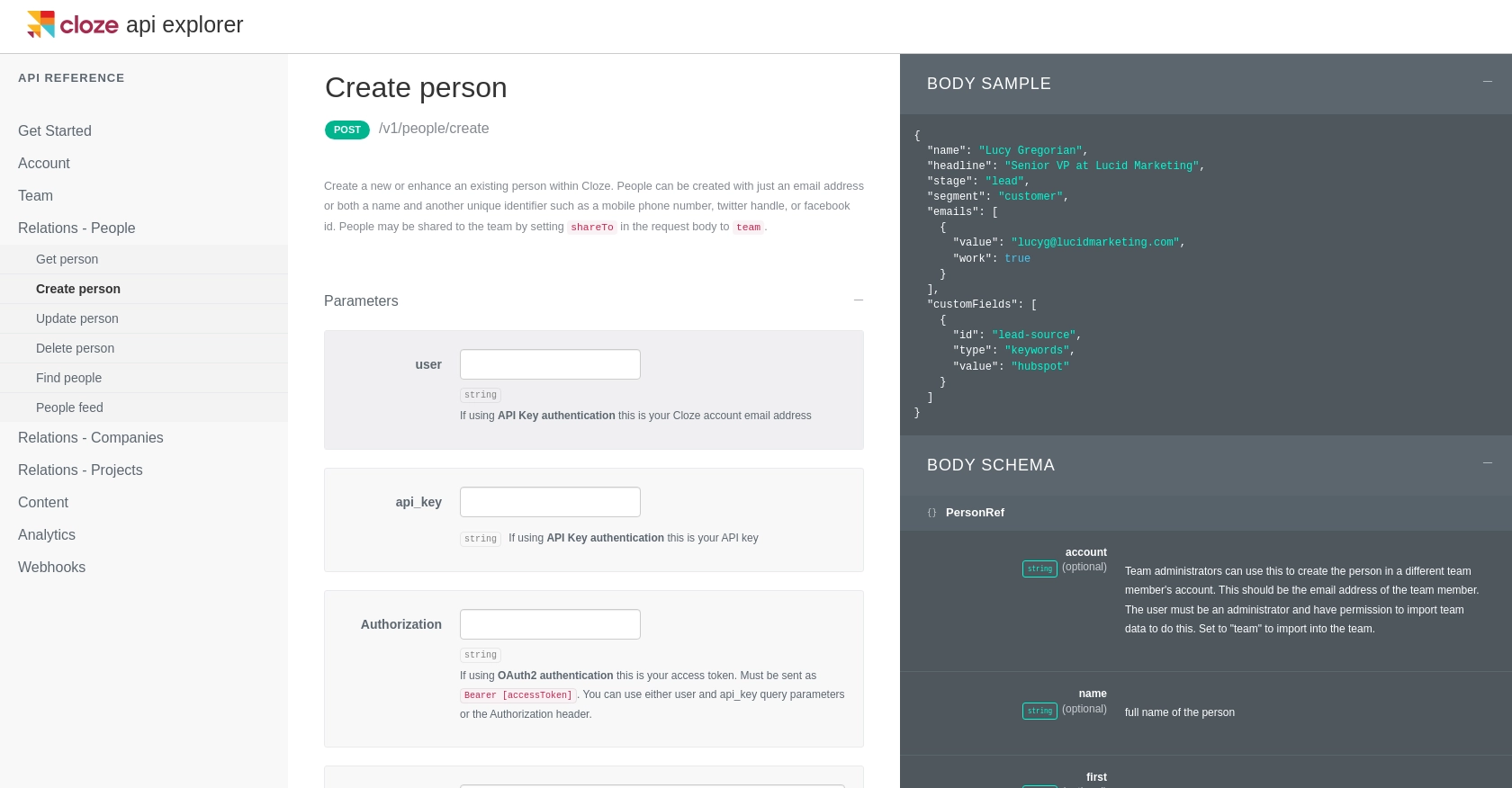Click "Lucy Gregorian" value in sample
This screenshot has height=788, width=1512.
(x=1030, y=151)
